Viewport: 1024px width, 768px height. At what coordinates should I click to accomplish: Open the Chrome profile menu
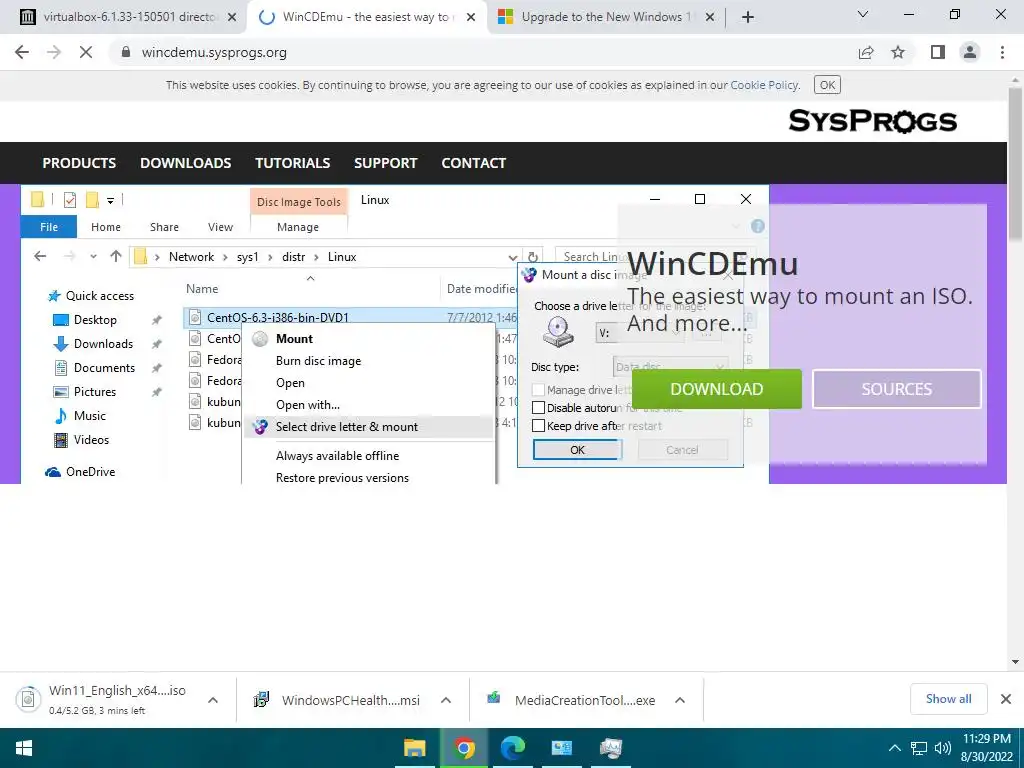pyautogui.click(x=970, y=52)
